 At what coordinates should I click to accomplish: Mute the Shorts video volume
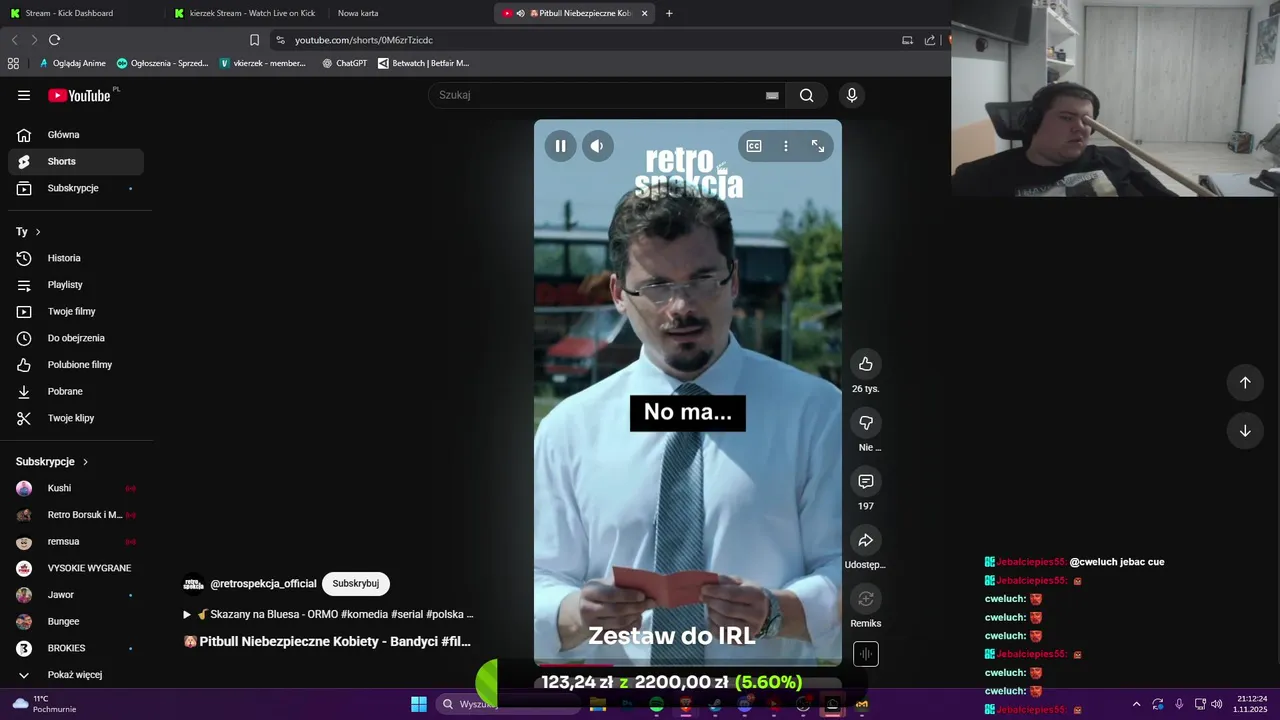(x=597, y=146)
